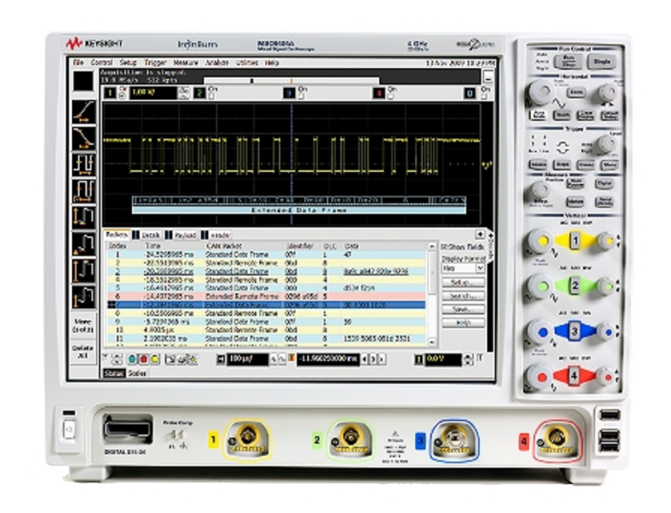Toggle the Show Fields checkbox

pos(445,247)
